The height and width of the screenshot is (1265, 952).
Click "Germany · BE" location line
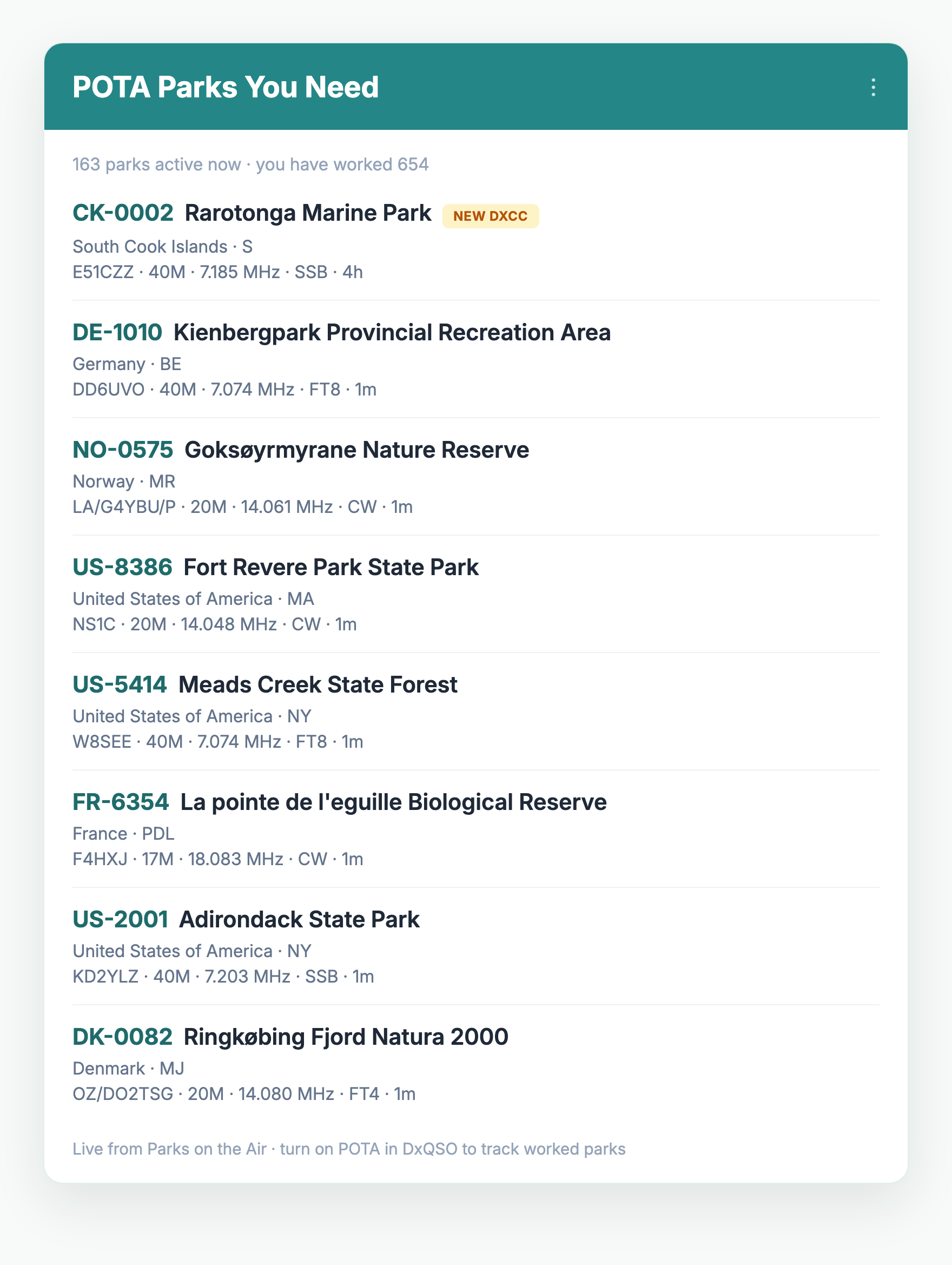pos(127,364)
